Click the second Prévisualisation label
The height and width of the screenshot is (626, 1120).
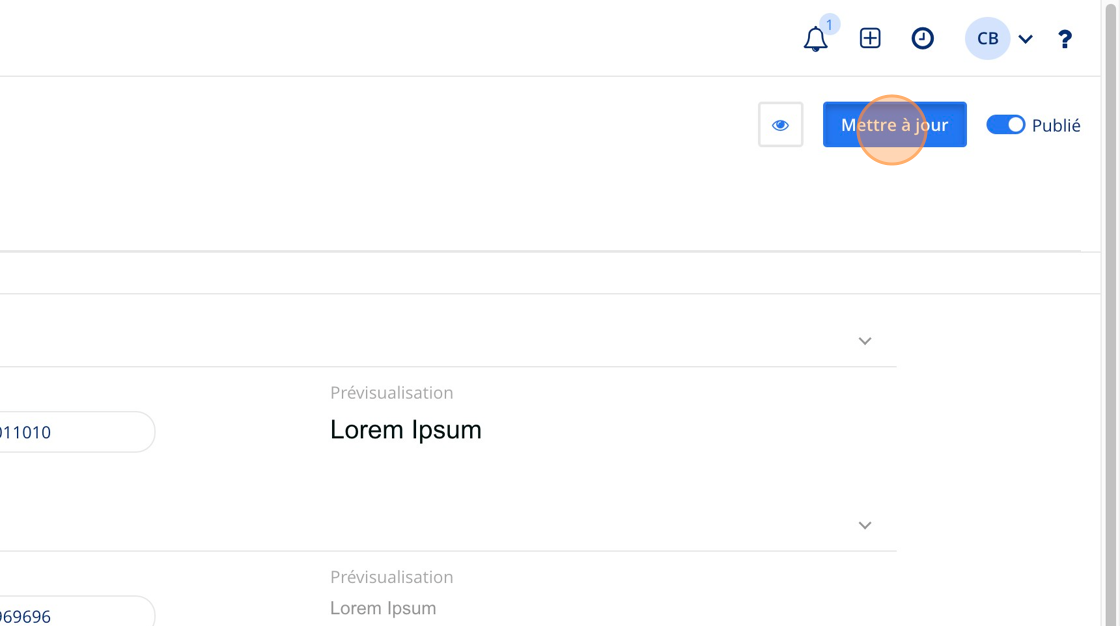tap(391, 577)
